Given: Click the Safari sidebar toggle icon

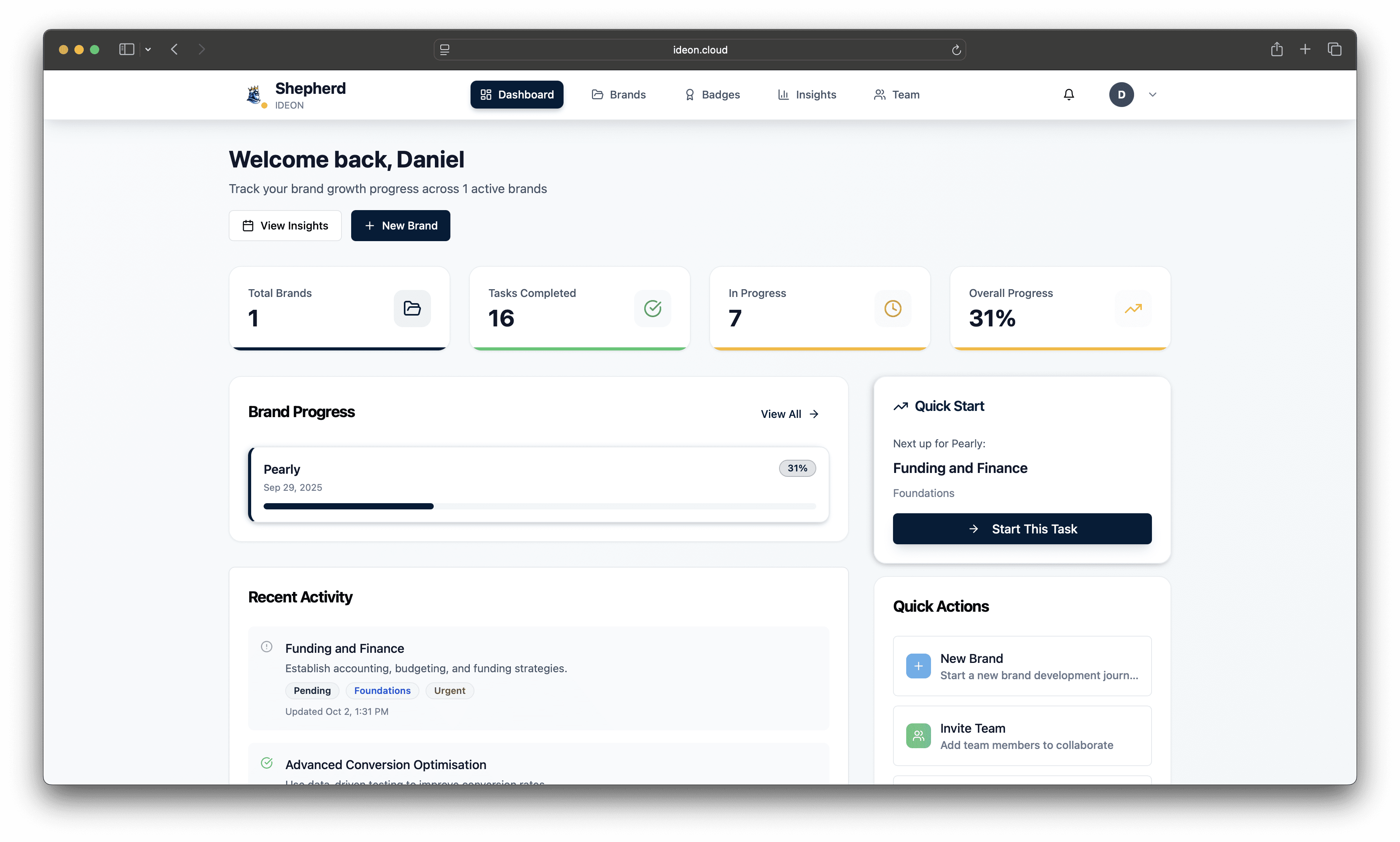Looking at the screenshot, I should 126,49.
